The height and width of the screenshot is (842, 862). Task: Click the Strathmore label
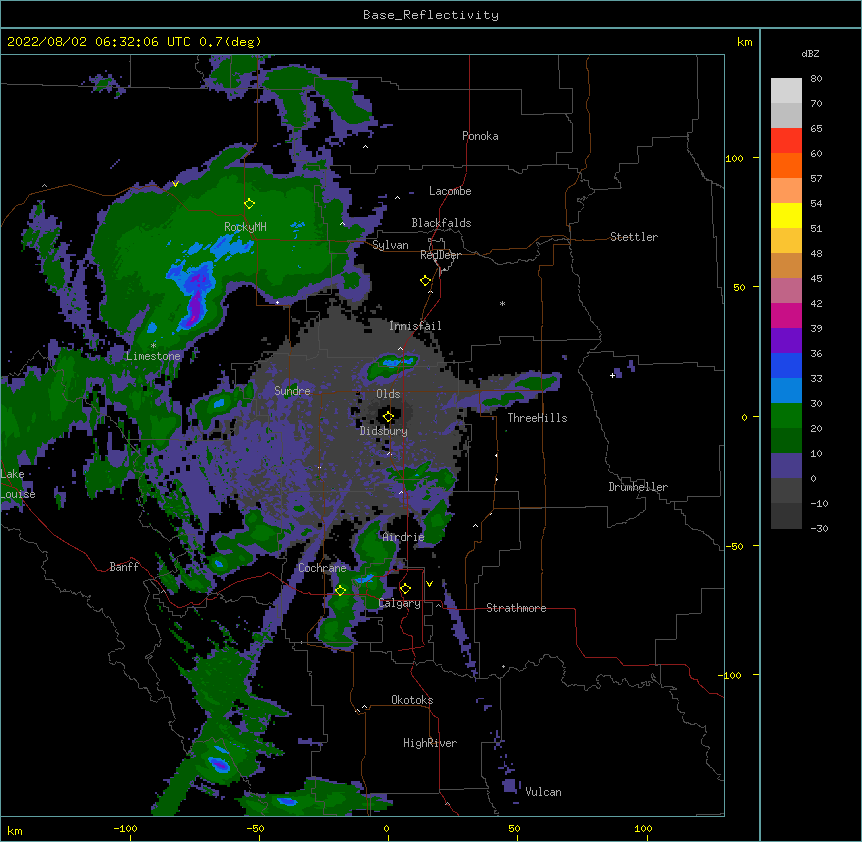click(516, 608)
